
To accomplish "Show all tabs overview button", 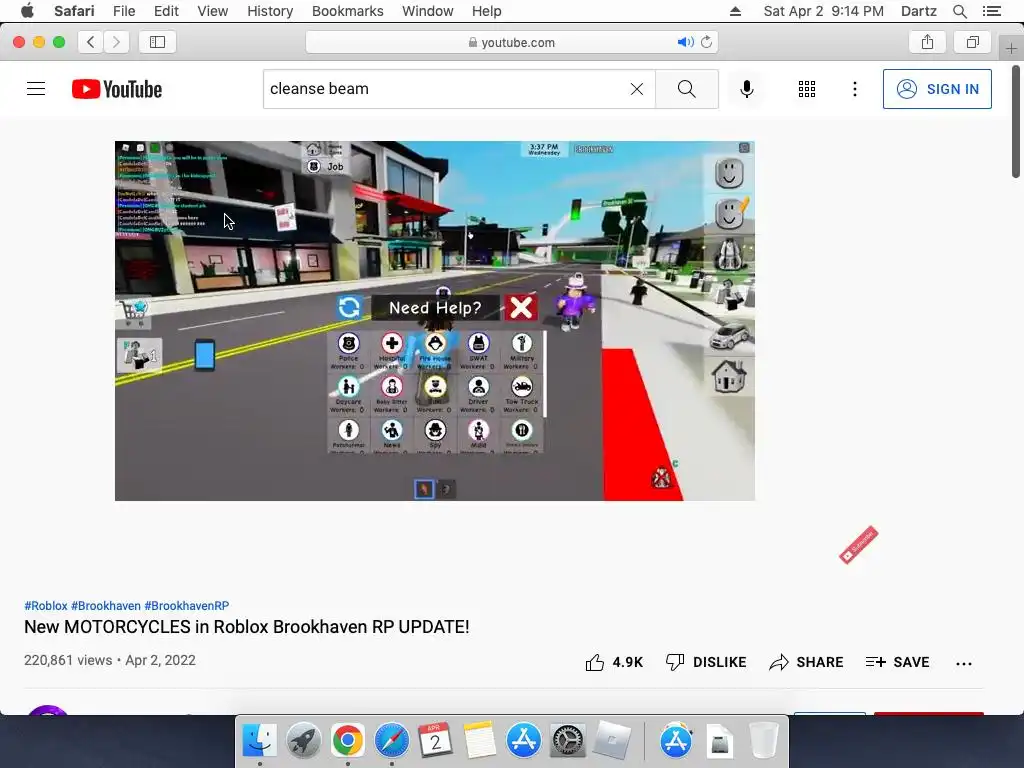I will (x=972, y=42).
